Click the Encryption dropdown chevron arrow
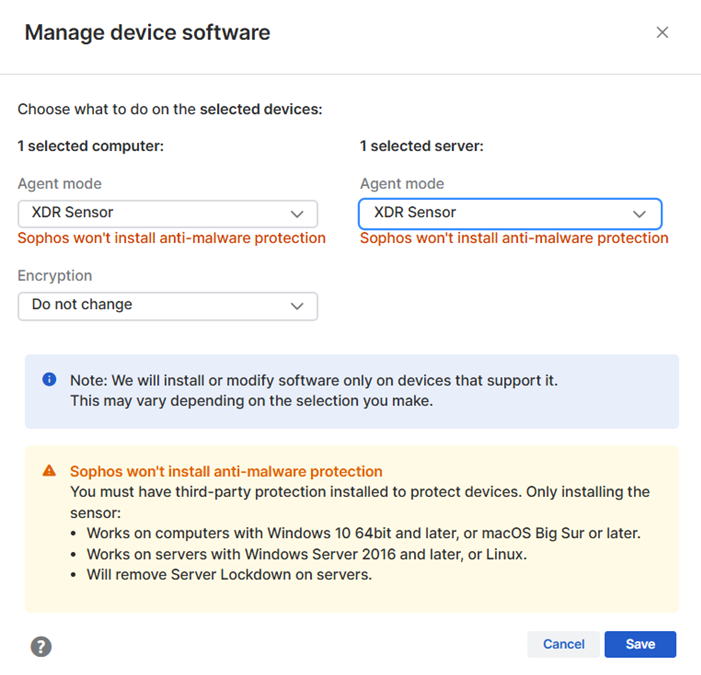 point(297,305)
